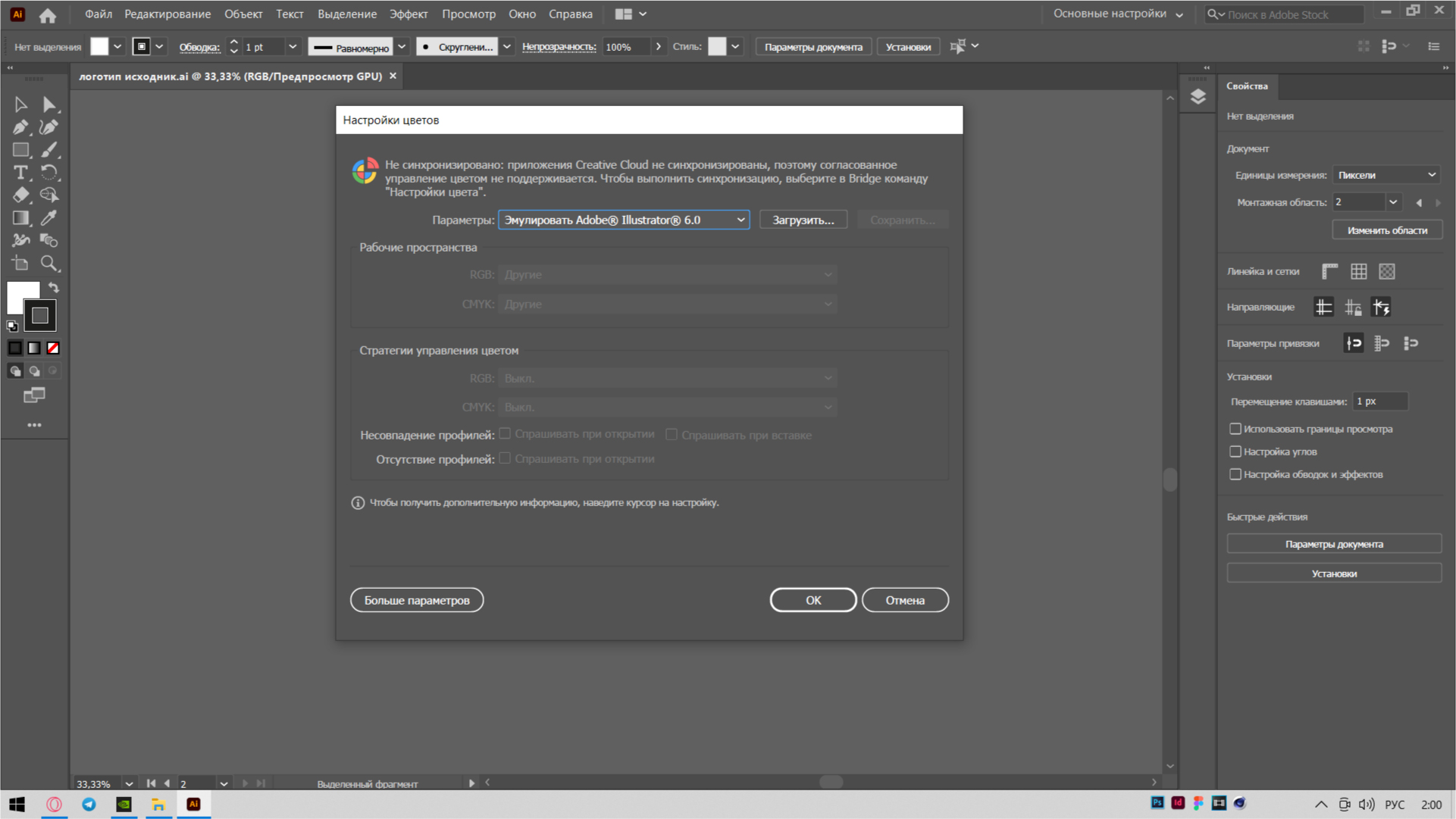Image resolution: width=1456 pixels, height=819 pixels.
Task: Click the Перемещение клавишами input field
Action: tap(1380, 402)
